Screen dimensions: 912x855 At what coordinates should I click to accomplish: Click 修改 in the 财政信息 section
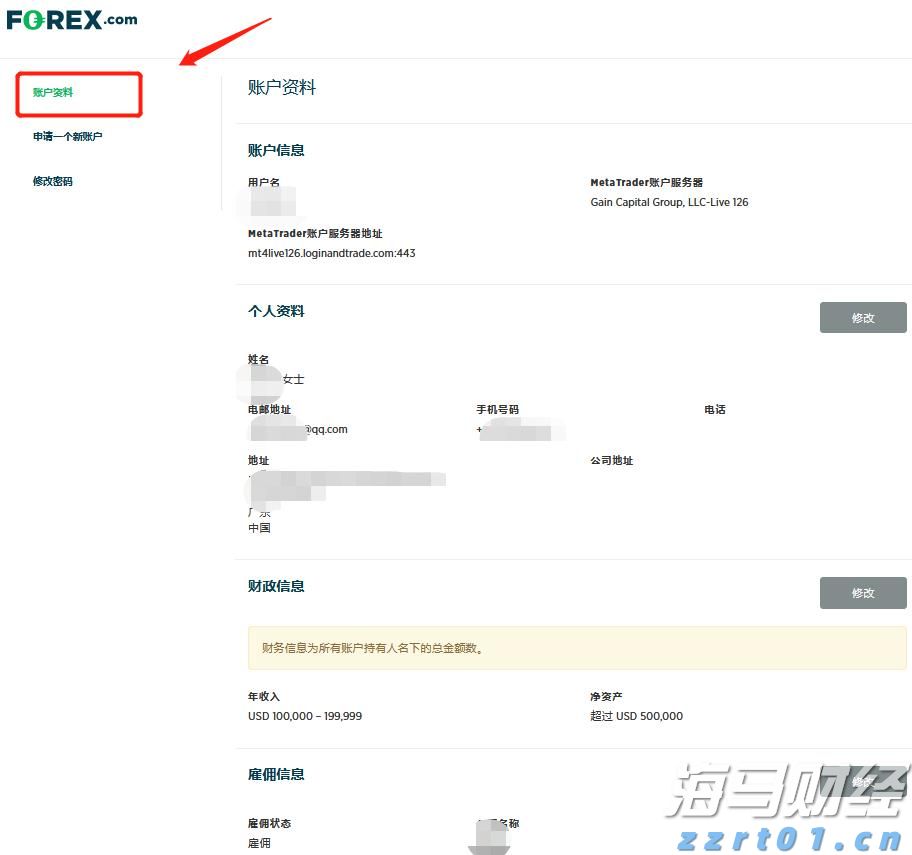(x=862, y=592)
